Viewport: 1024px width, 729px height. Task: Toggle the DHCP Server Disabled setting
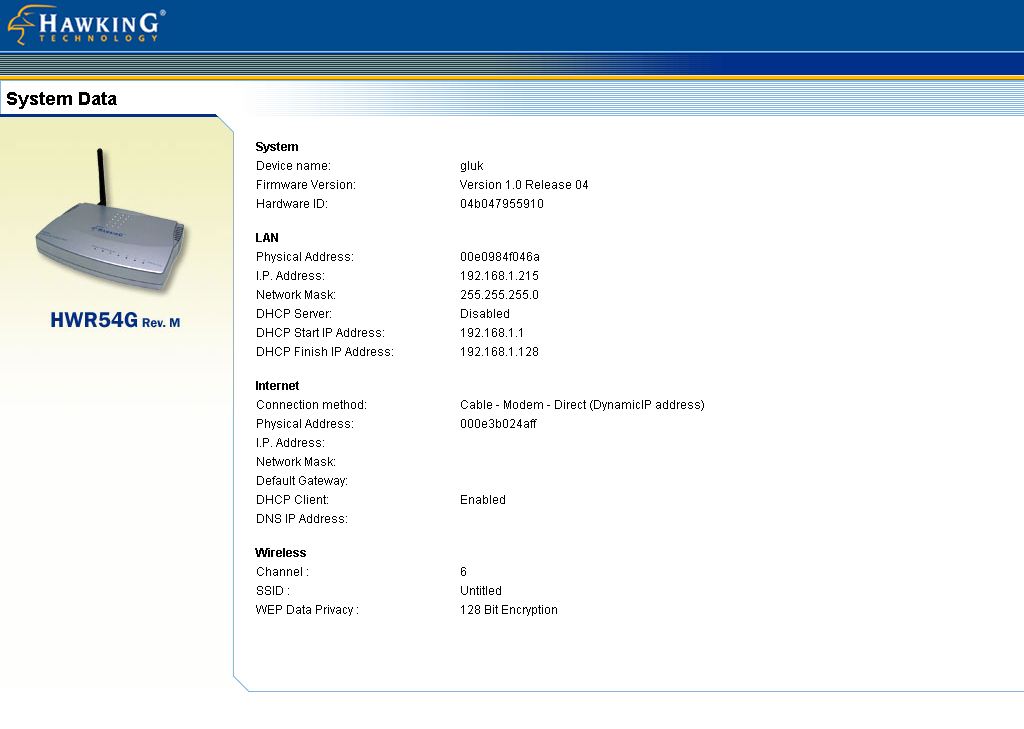(484, 313)
